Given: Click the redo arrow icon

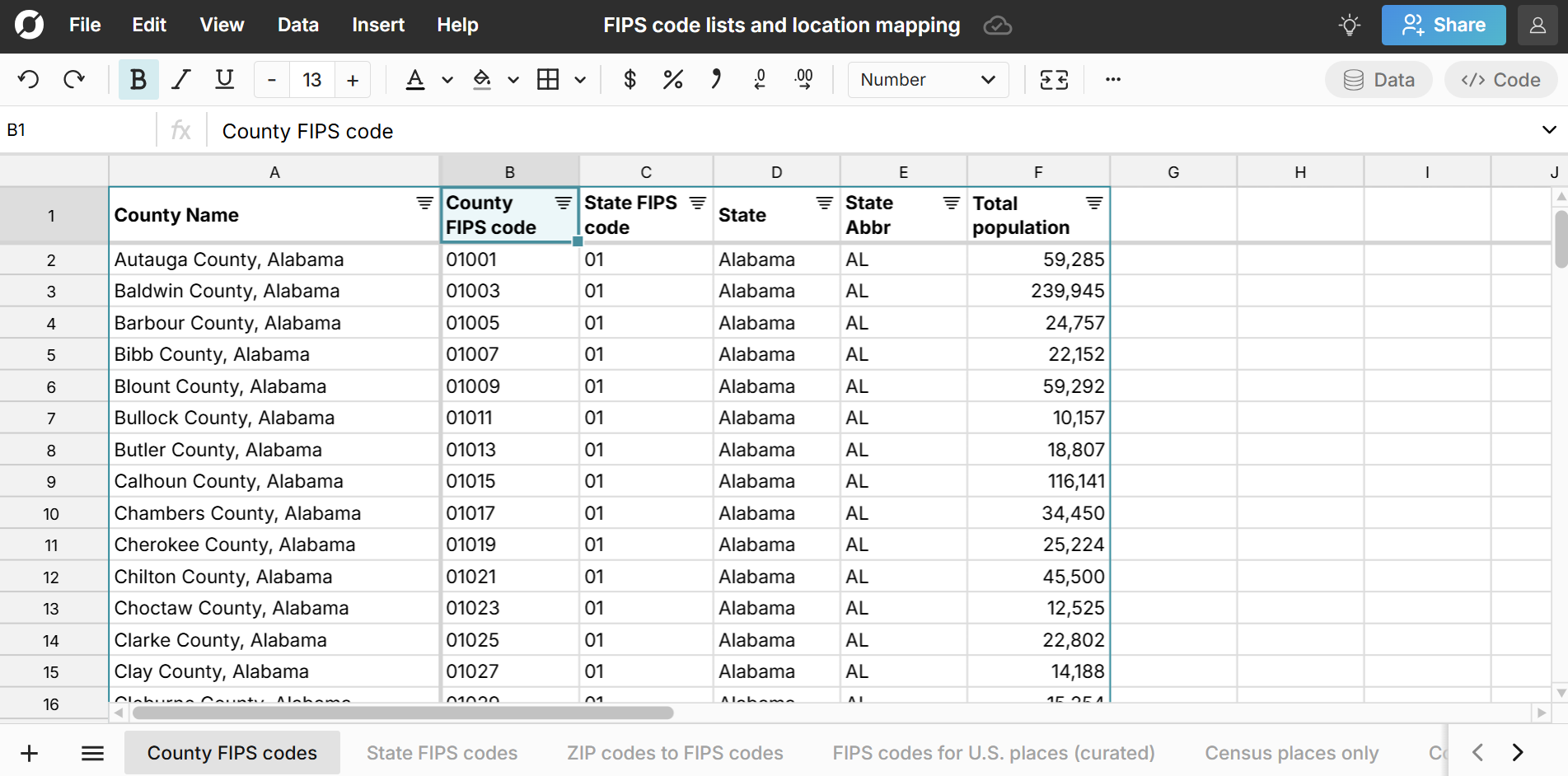Looking at the screenshot, I should point(74,80).
